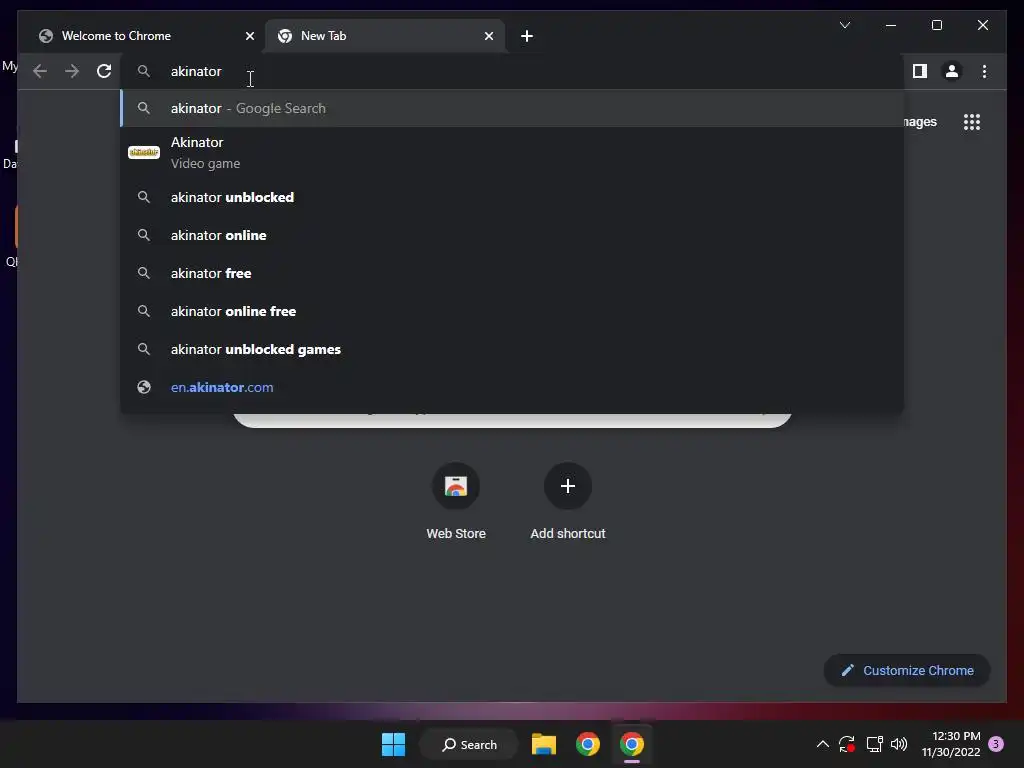Click the browser forward arrow
The image size is (1024, 768).
click(72, 71)
